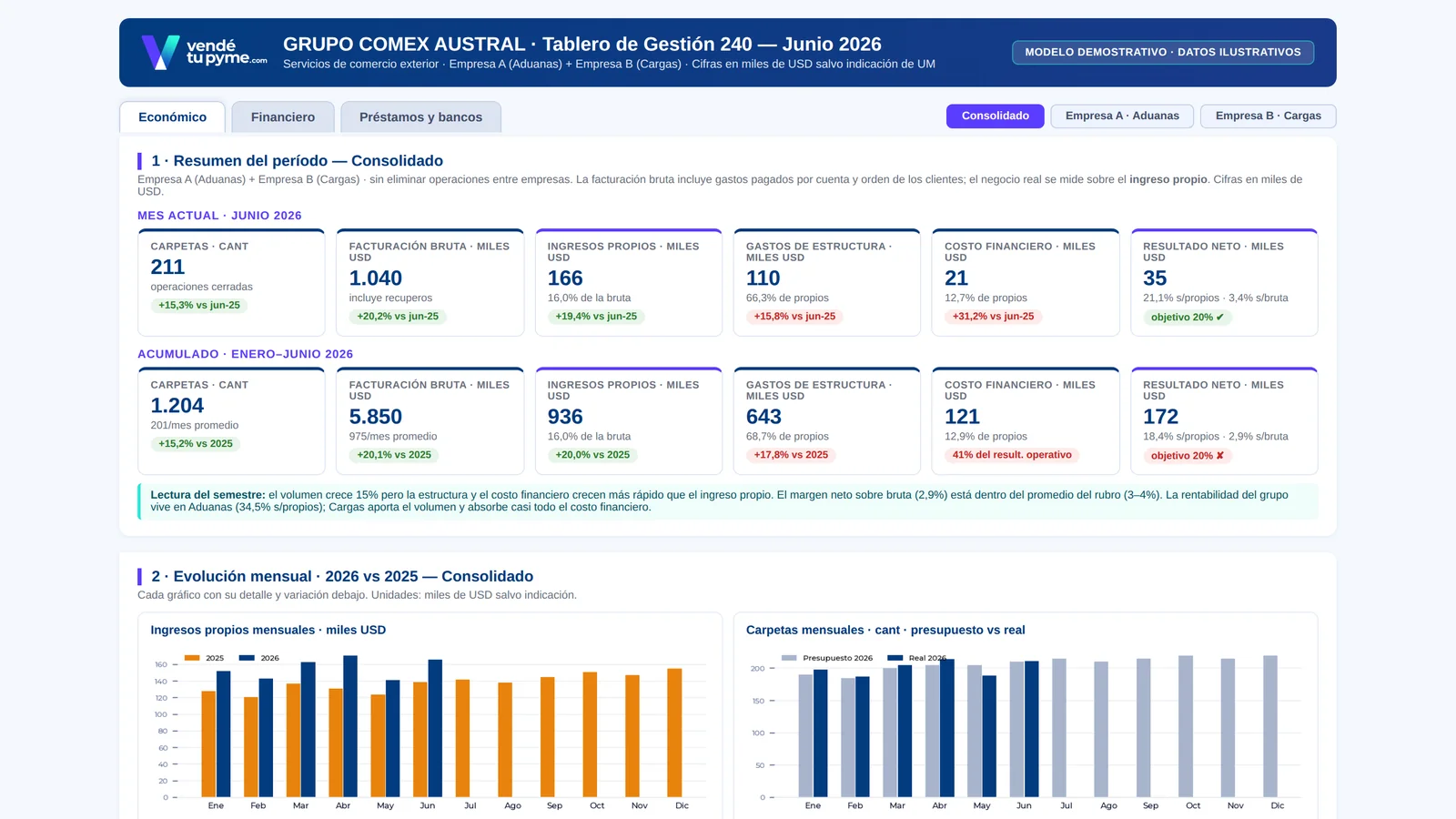Click the accumulated Costo financiero value '121'
This screenshot has width=1456, height=819.
coord(962,416)
